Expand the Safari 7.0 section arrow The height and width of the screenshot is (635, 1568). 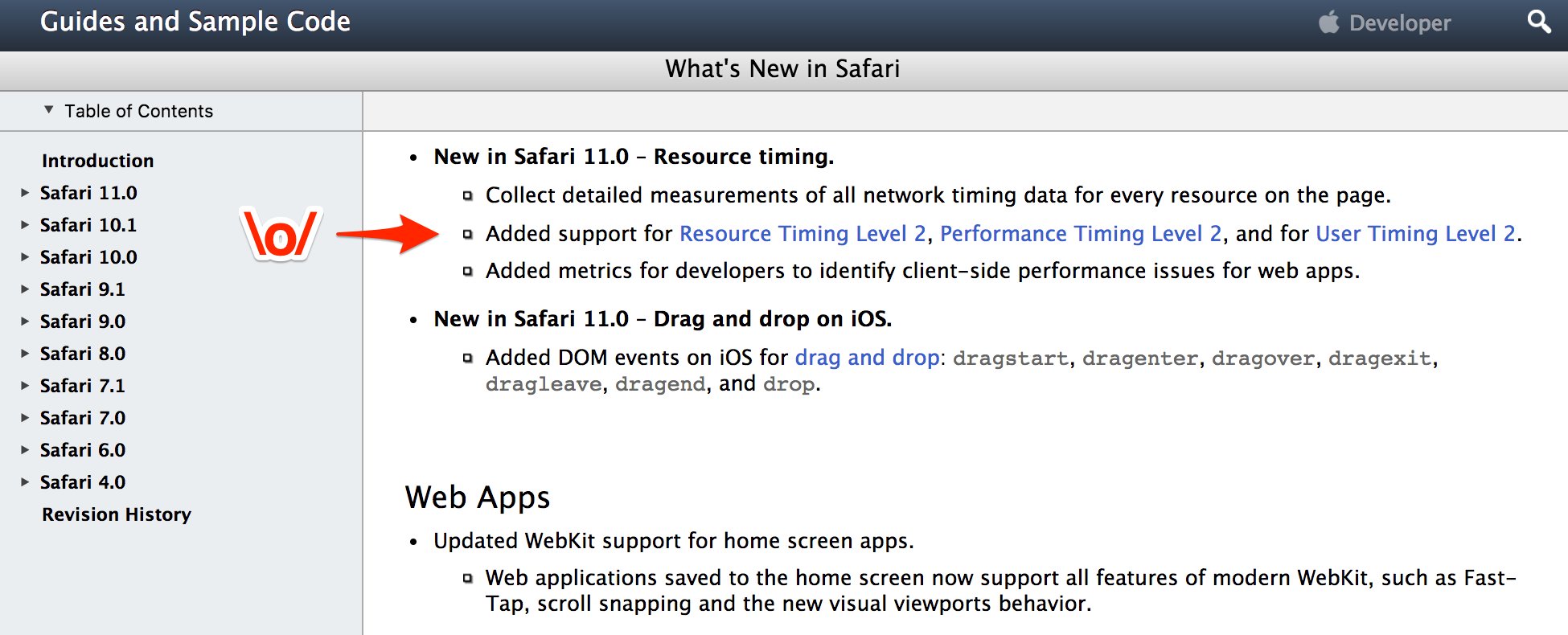(x=25, y=418)
